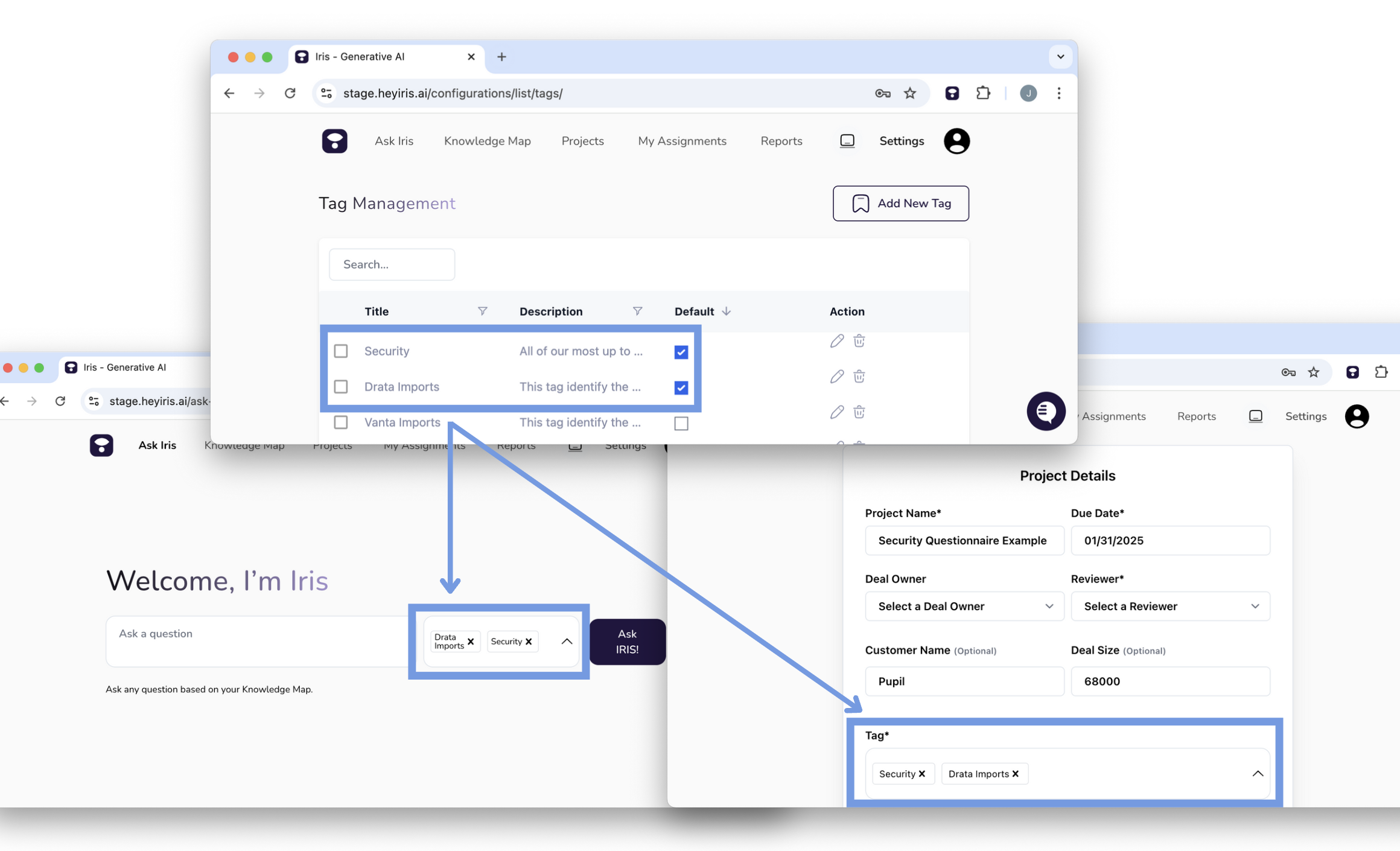Filter the Title column
1400x851 pixels.
482,311
